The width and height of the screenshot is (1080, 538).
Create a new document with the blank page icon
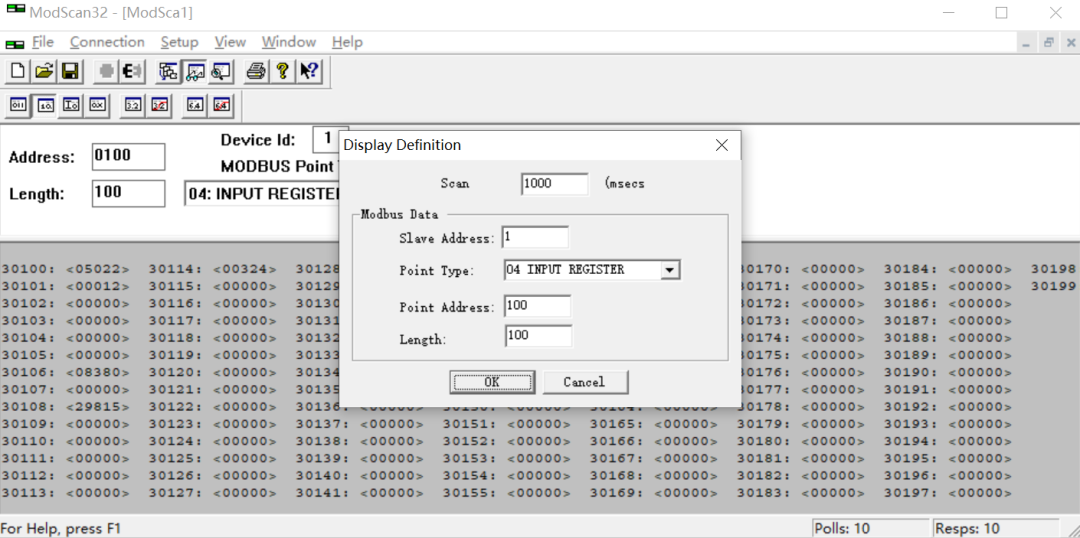[18, 71]
